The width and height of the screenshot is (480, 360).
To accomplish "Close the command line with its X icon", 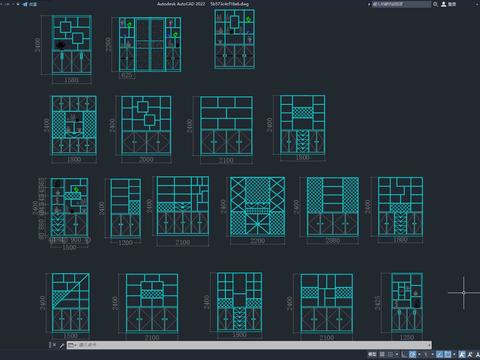I will coord(53,345).
